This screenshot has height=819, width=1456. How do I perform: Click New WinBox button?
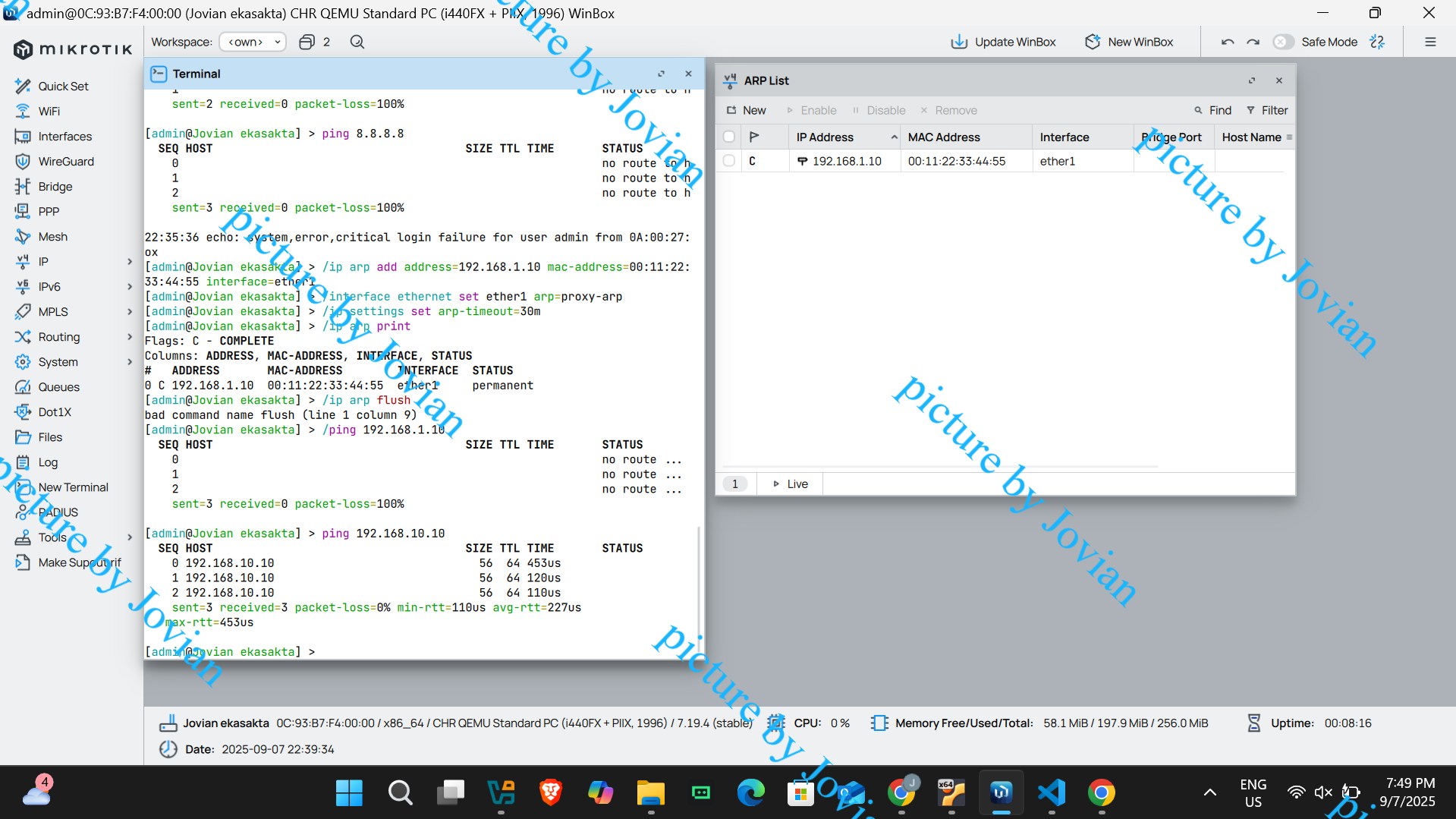click(x=1129, y=42)
